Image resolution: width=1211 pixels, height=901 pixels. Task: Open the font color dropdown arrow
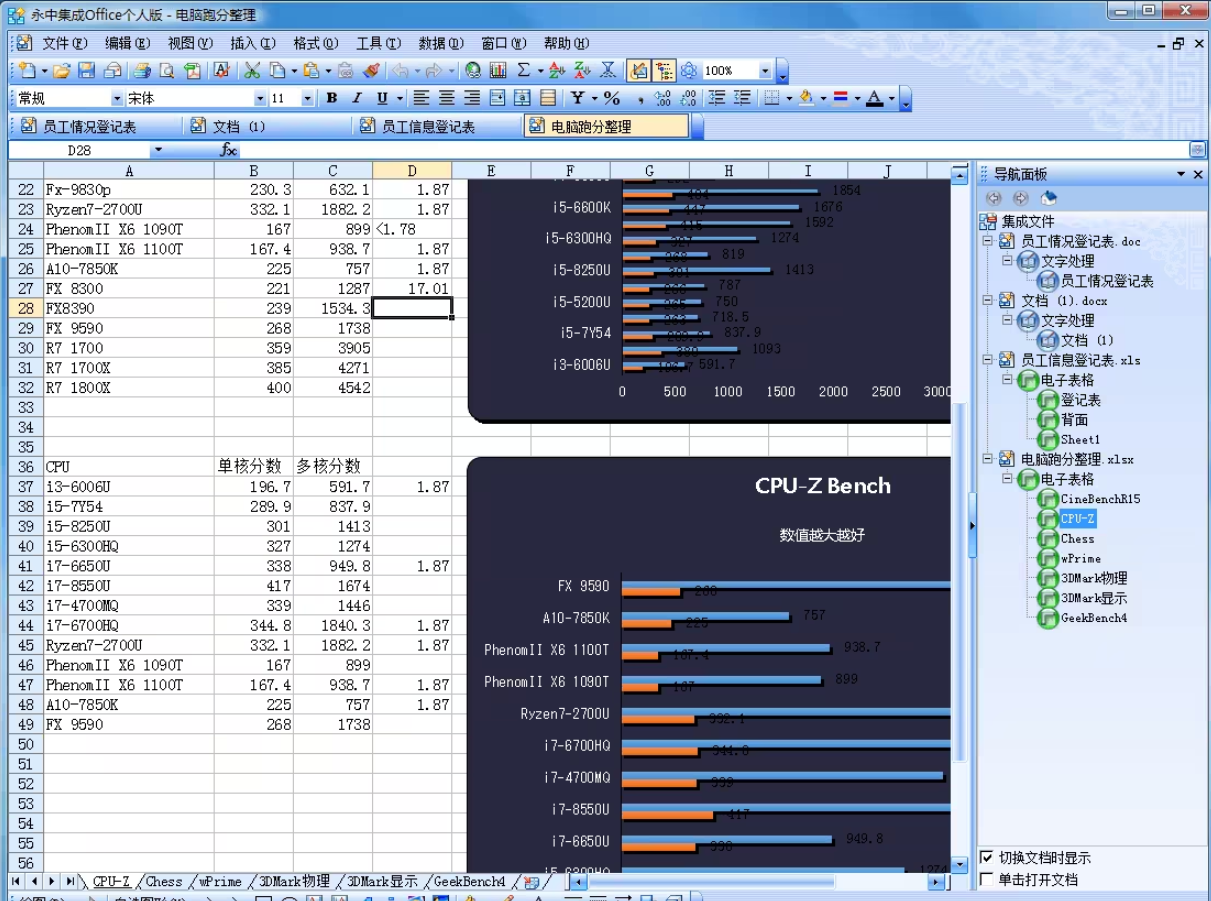tap(892, 98)
